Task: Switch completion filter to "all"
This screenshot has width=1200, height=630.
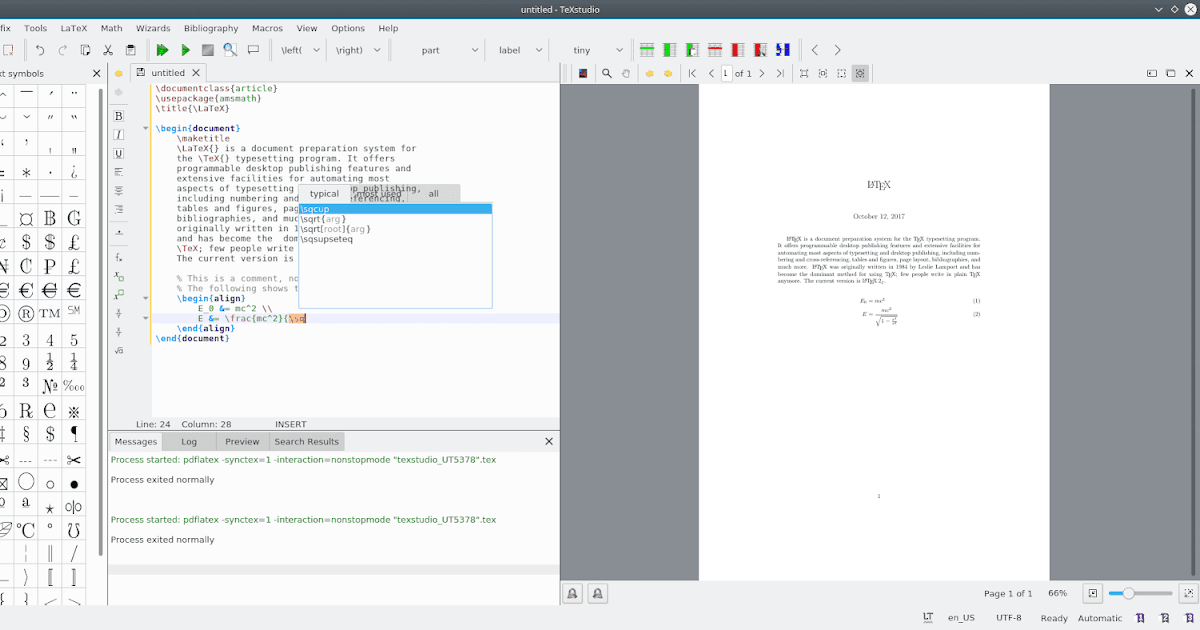Action: click(433, 193)
